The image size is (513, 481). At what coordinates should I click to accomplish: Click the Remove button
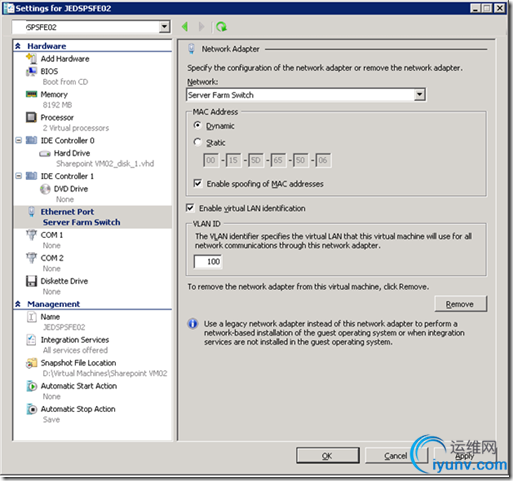[x=460, y=304]
